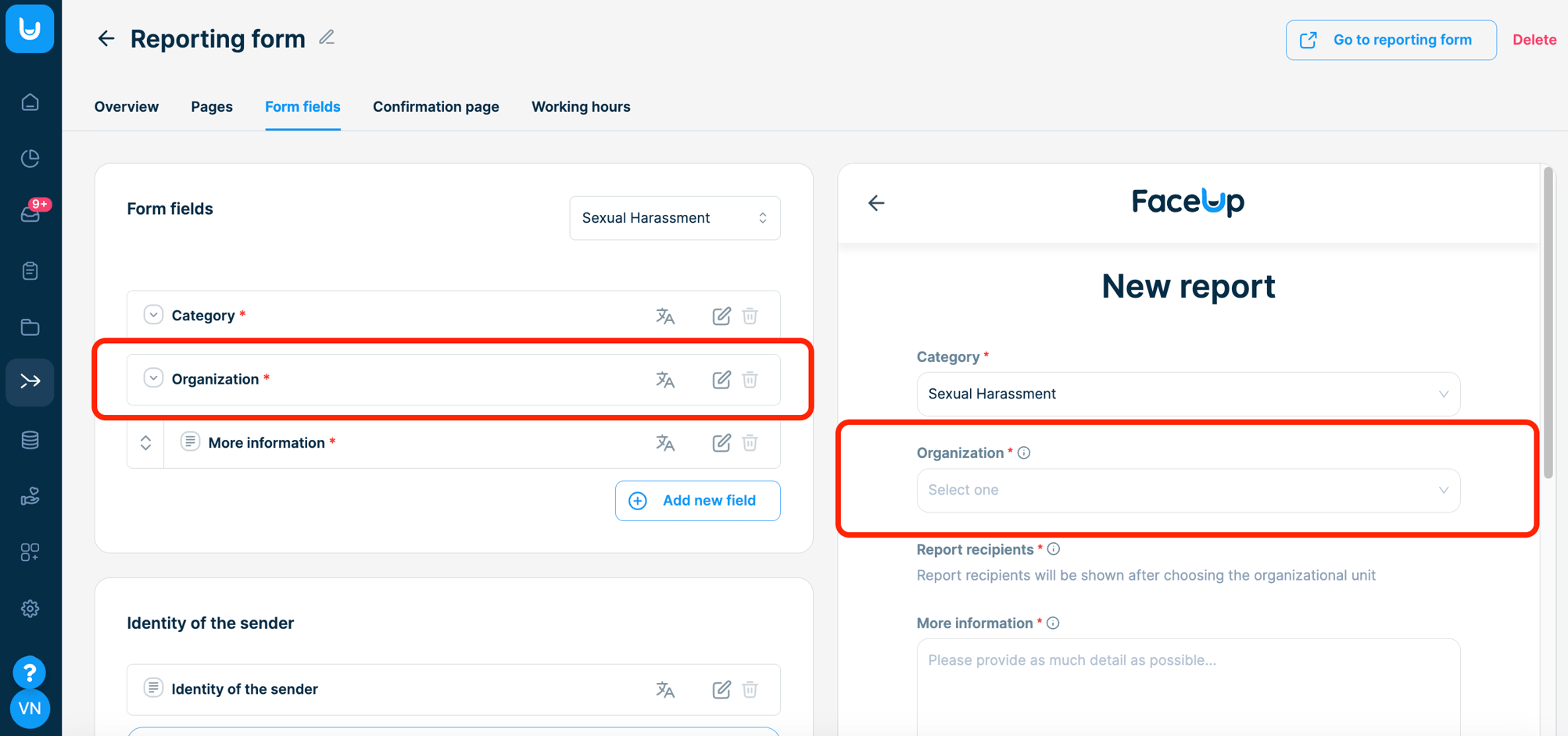Click the preview back arrow
1568x736 pixels.
876,203
